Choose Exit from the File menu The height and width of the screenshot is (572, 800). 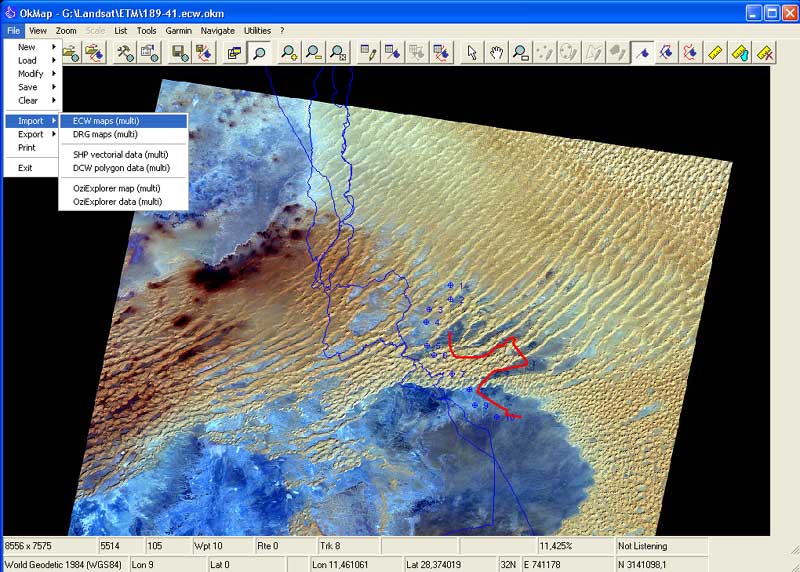(33, 168)
